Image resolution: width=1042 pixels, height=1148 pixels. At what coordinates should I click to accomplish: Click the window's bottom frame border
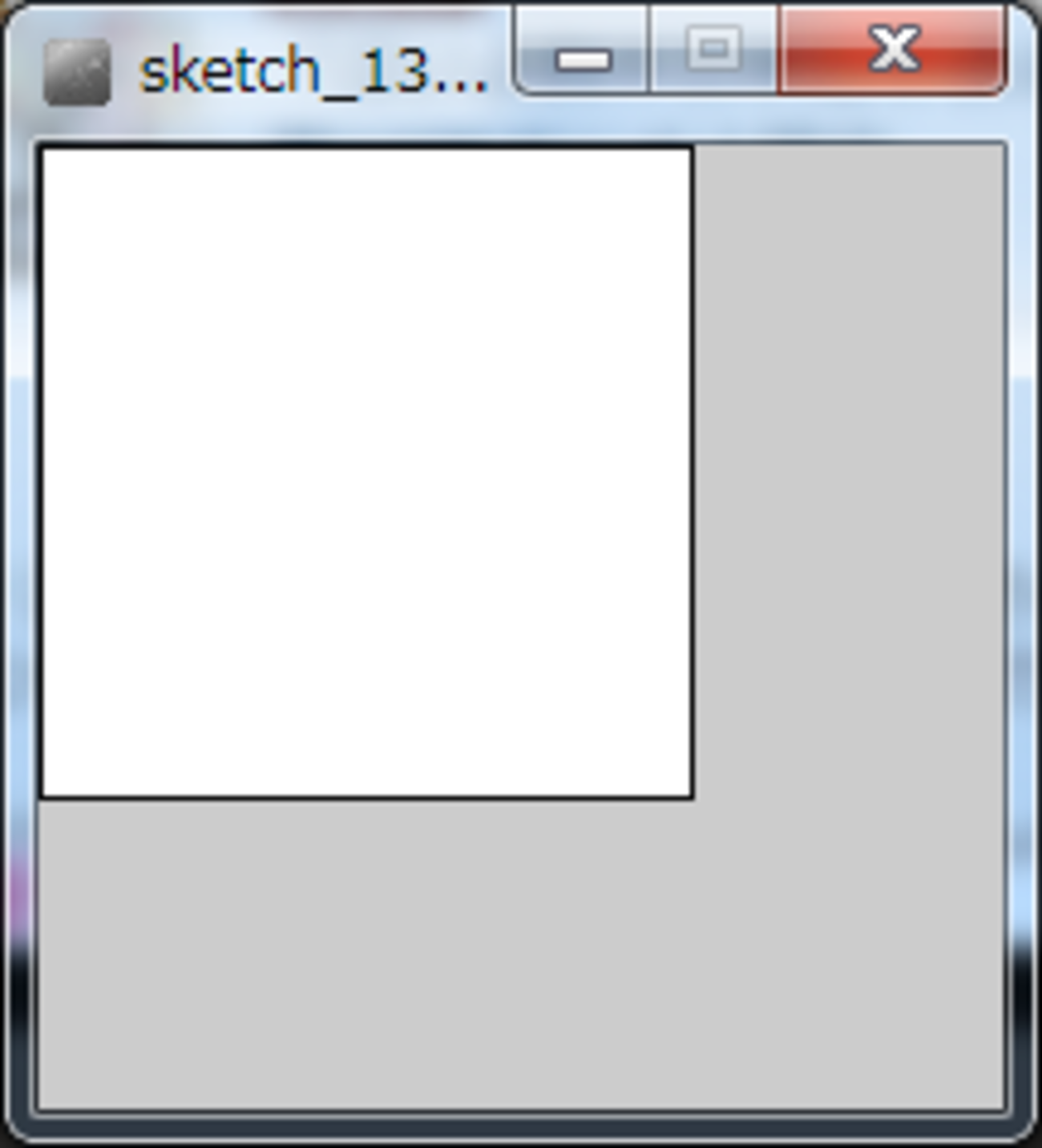coord(521,1127)
